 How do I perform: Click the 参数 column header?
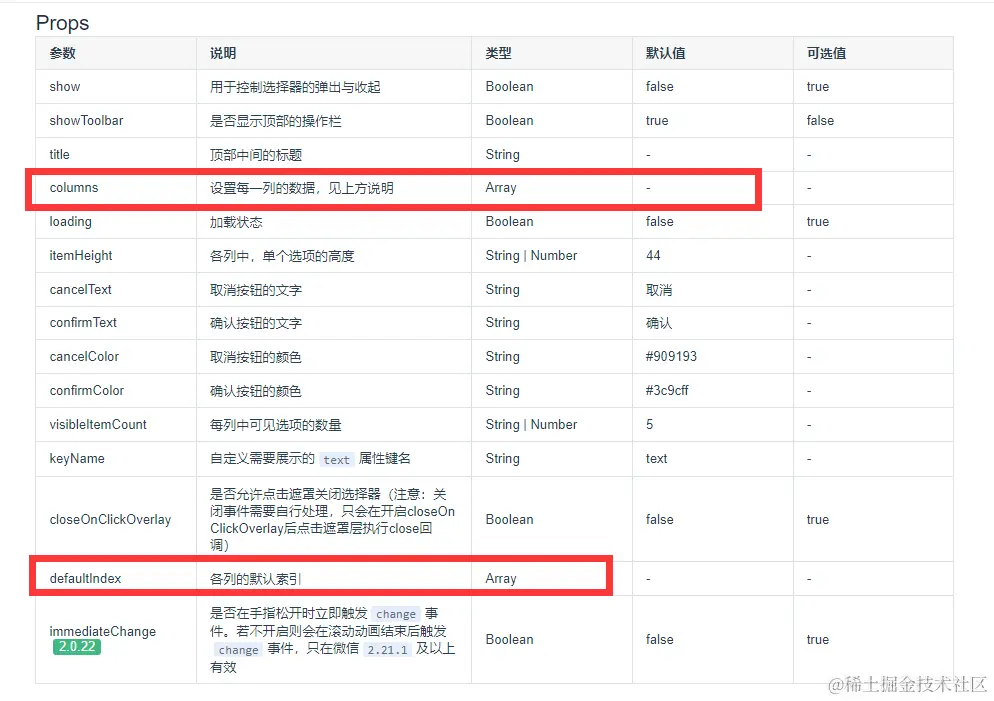point(63,53)
